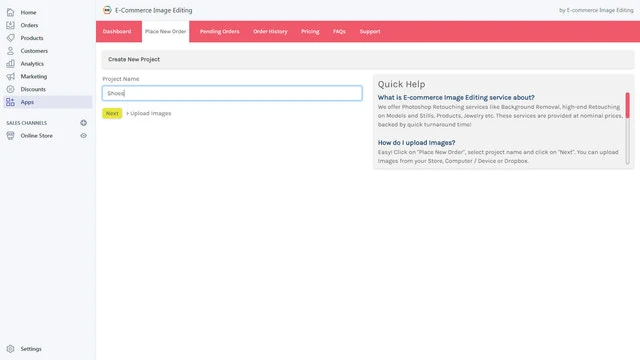640x360 pixels.
Task: Open Online Store sales channel
Action: [x=36, y=136]
